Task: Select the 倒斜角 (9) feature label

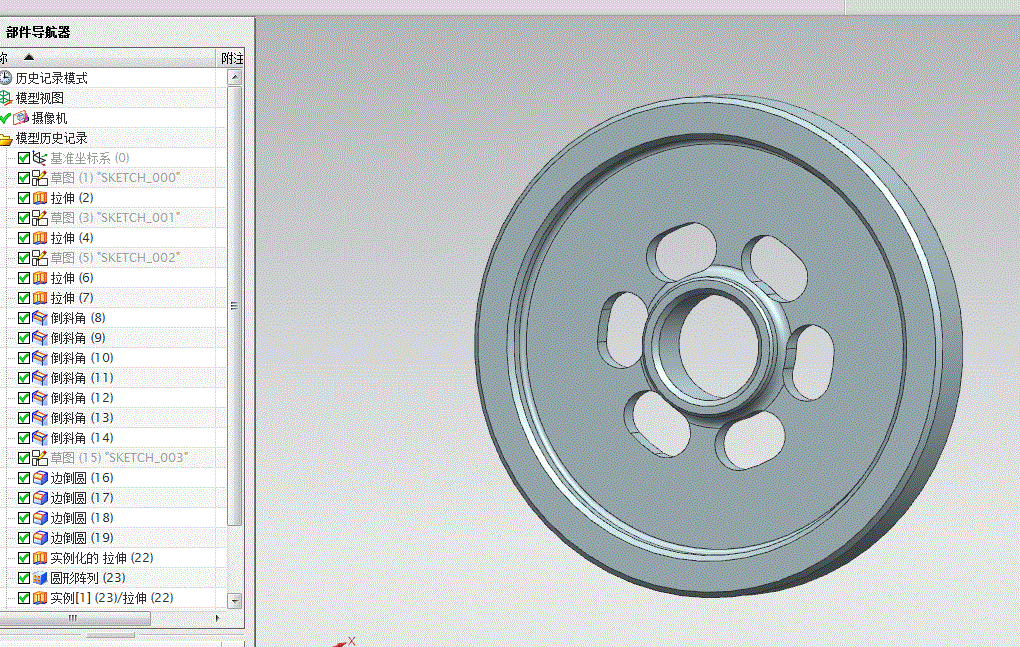Action: (78, 338)
